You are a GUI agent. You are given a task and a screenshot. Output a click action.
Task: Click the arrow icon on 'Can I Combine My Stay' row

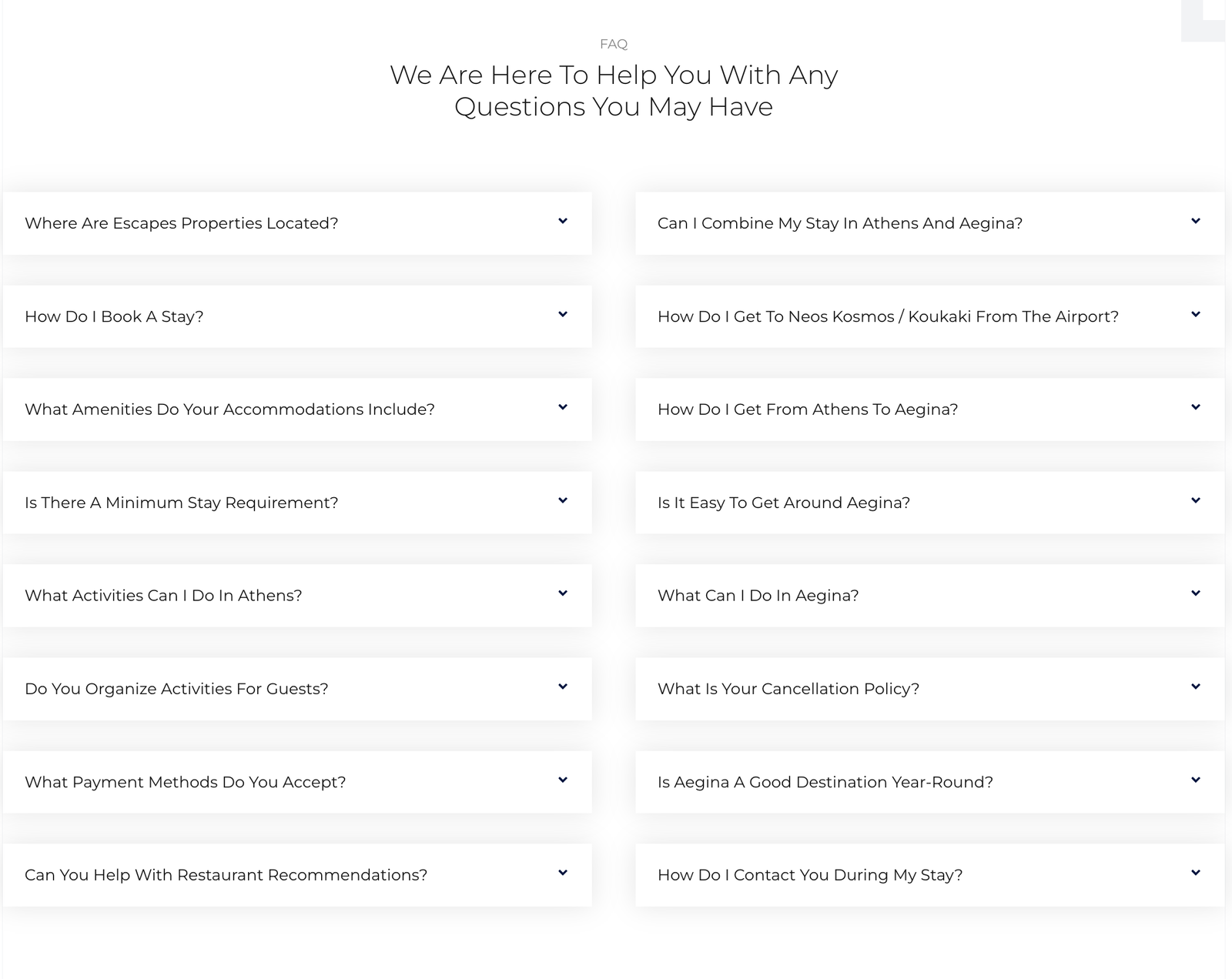(1196, 222)
